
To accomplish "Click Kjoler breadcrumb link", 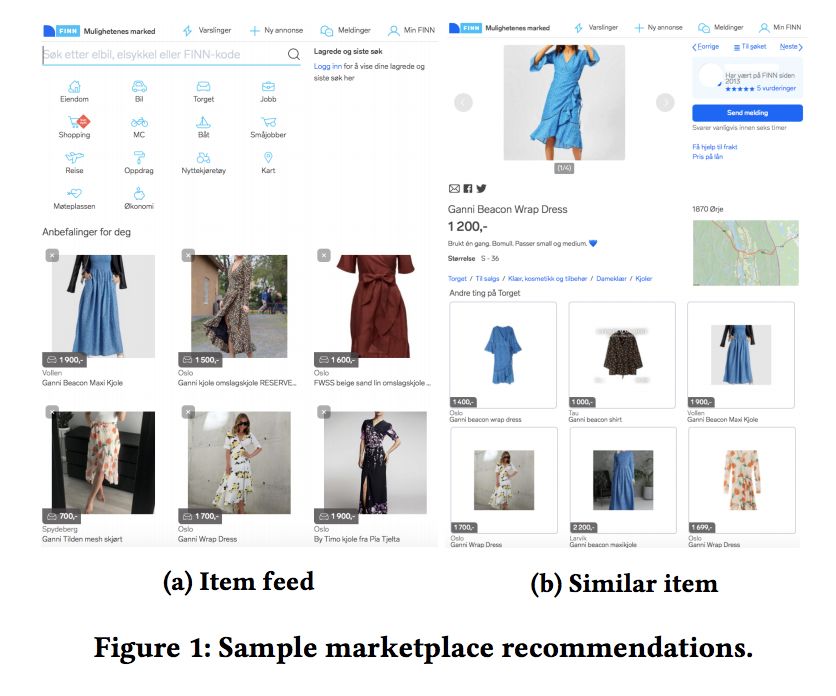I will [x=644, y=278].
